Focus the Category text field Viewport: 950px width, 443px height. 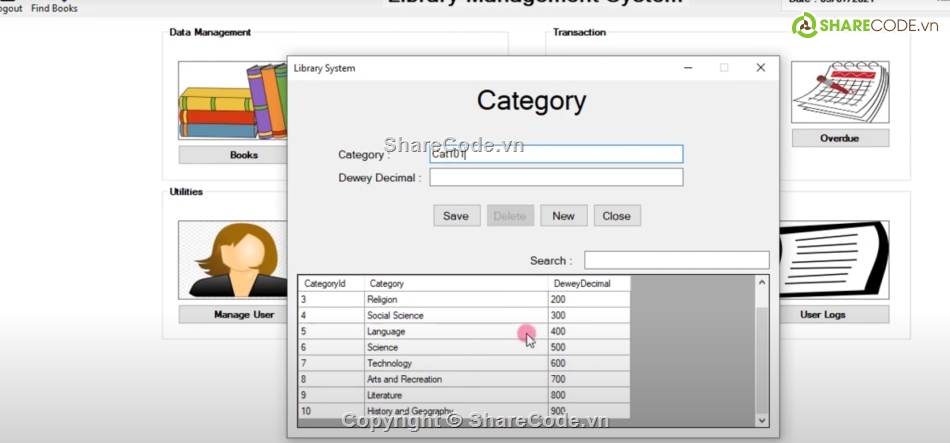tap(555, 154)
